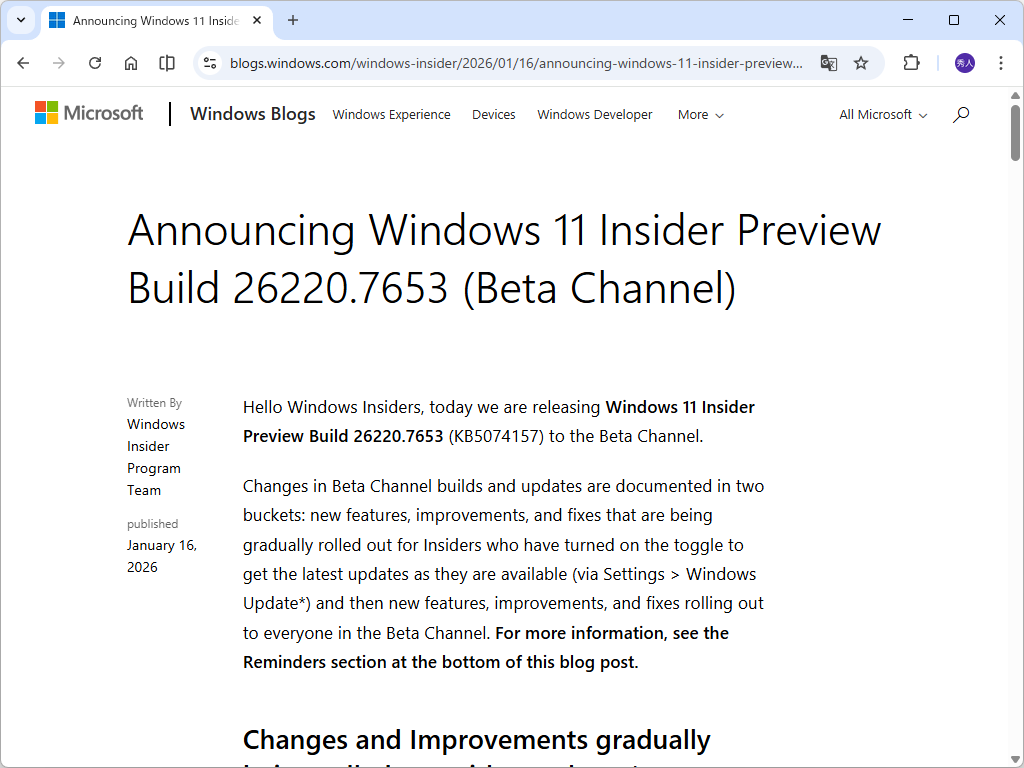Click the 'Written By' label
Screen dimensions: 1024x768
click(x=154, y=403)
